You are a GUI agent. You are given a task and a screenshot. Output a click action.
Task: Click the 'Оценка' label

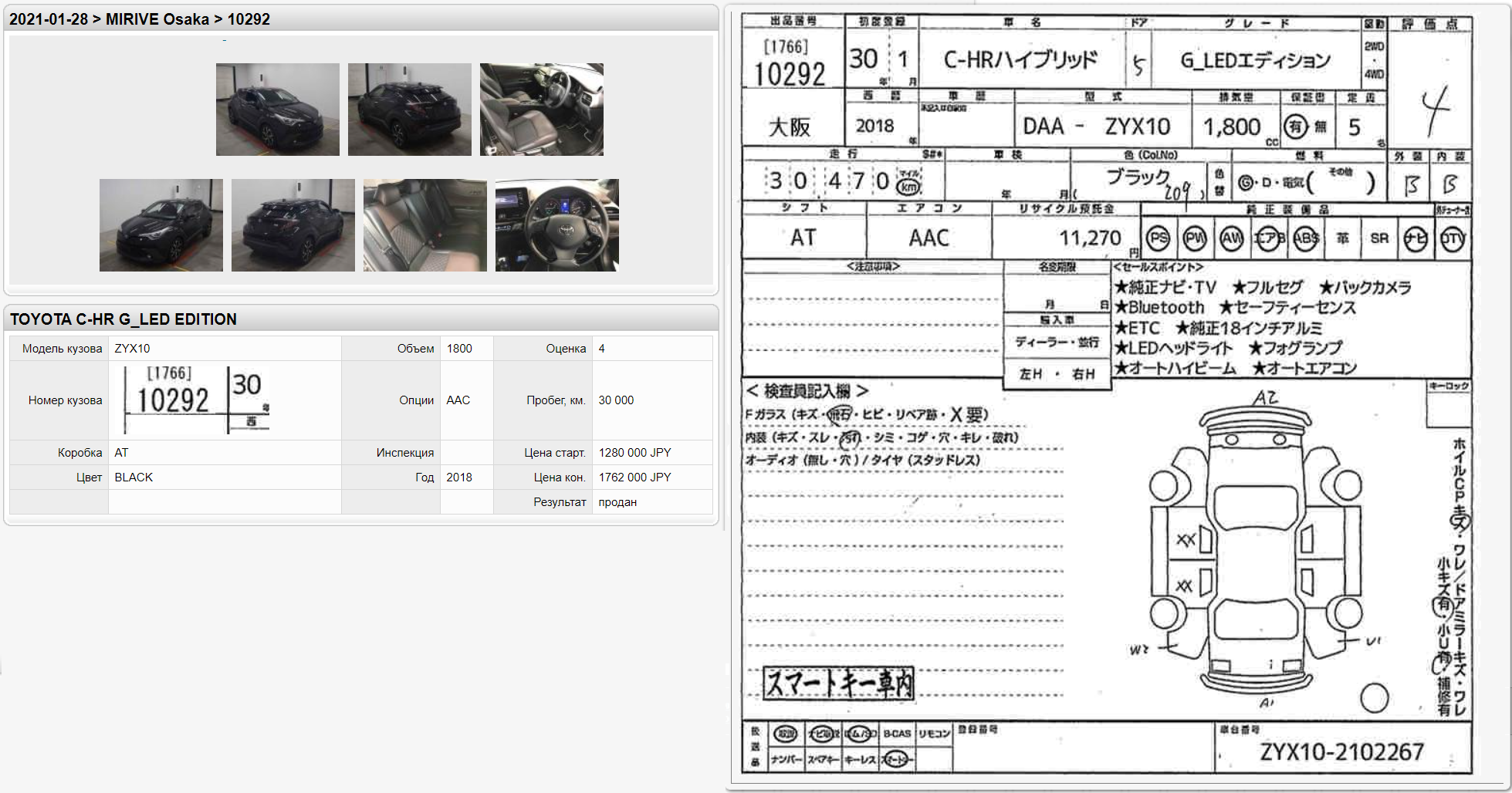pyautogui.click(x=566, y=349)
